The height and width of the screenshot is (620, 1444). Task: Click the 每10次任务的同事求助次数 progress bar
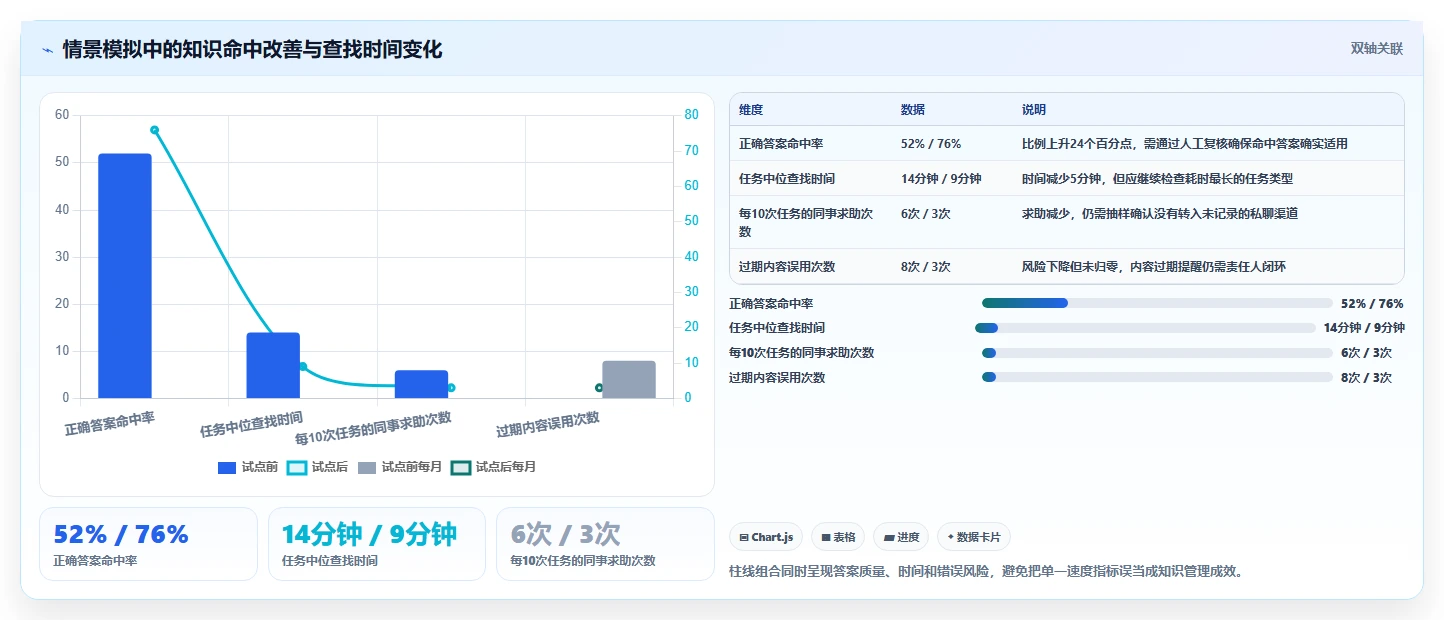click(x=1157, y=353)
